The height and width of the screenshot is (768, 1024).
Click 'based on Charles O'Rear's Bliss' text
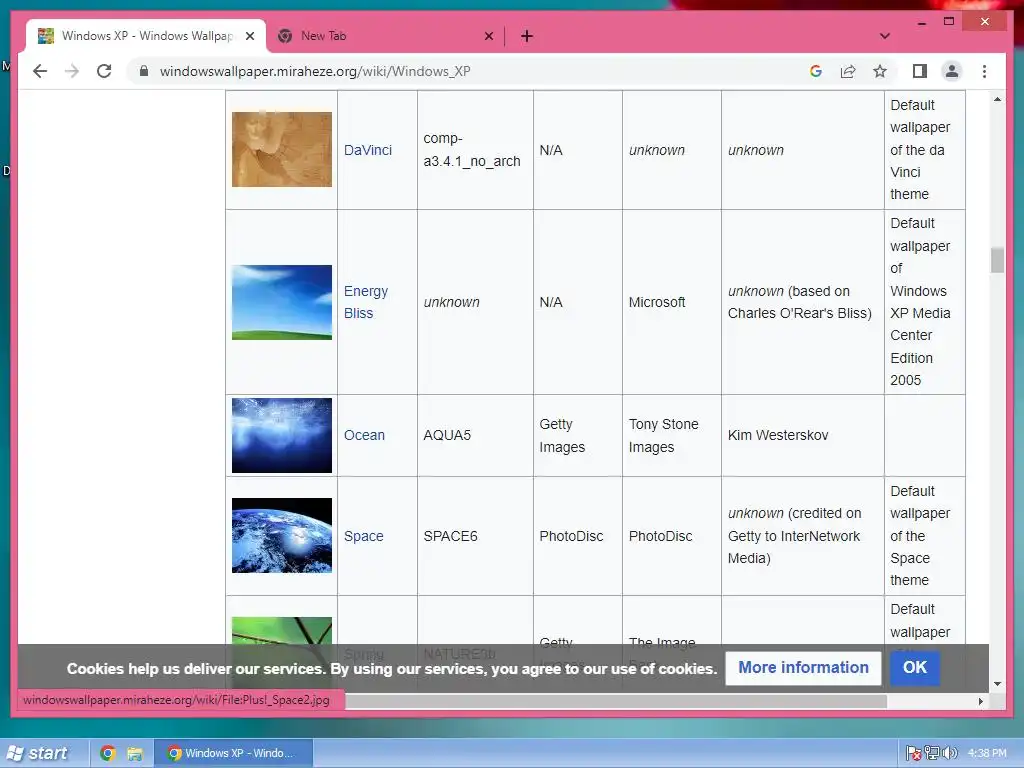coord(800,302)
